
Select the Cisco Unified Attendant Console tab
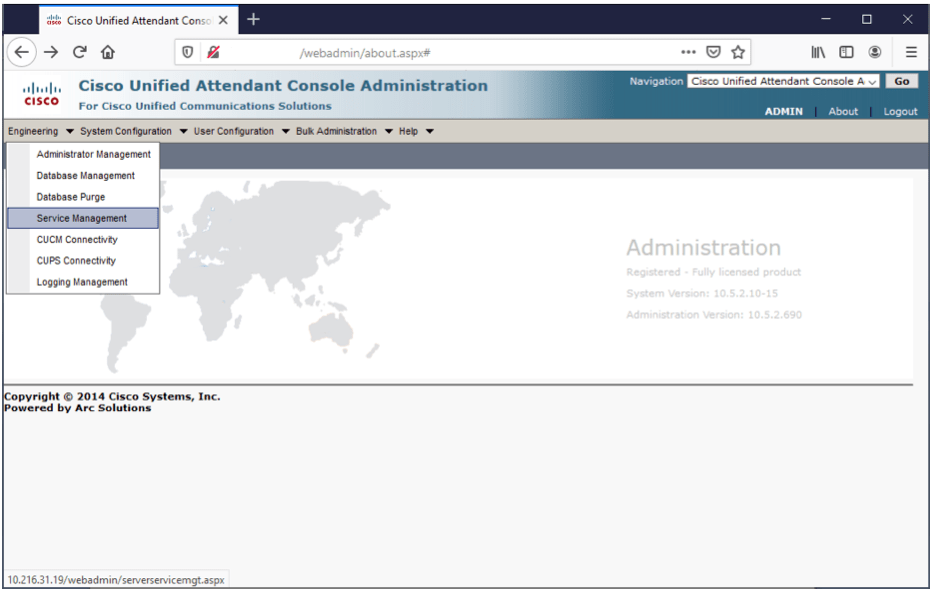click(x=139, y=20)
